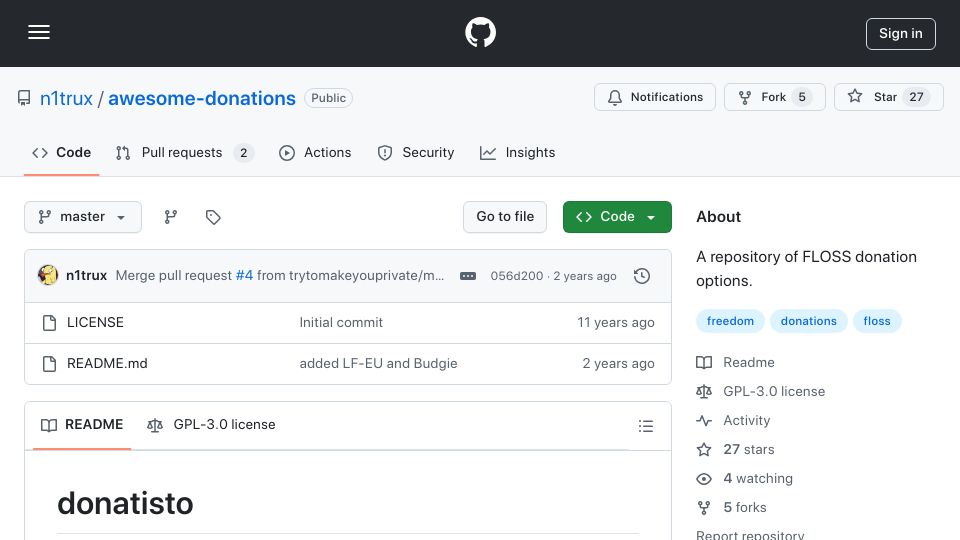
Task: Switch to the Code tab
Action: click(x=61, y=152)
